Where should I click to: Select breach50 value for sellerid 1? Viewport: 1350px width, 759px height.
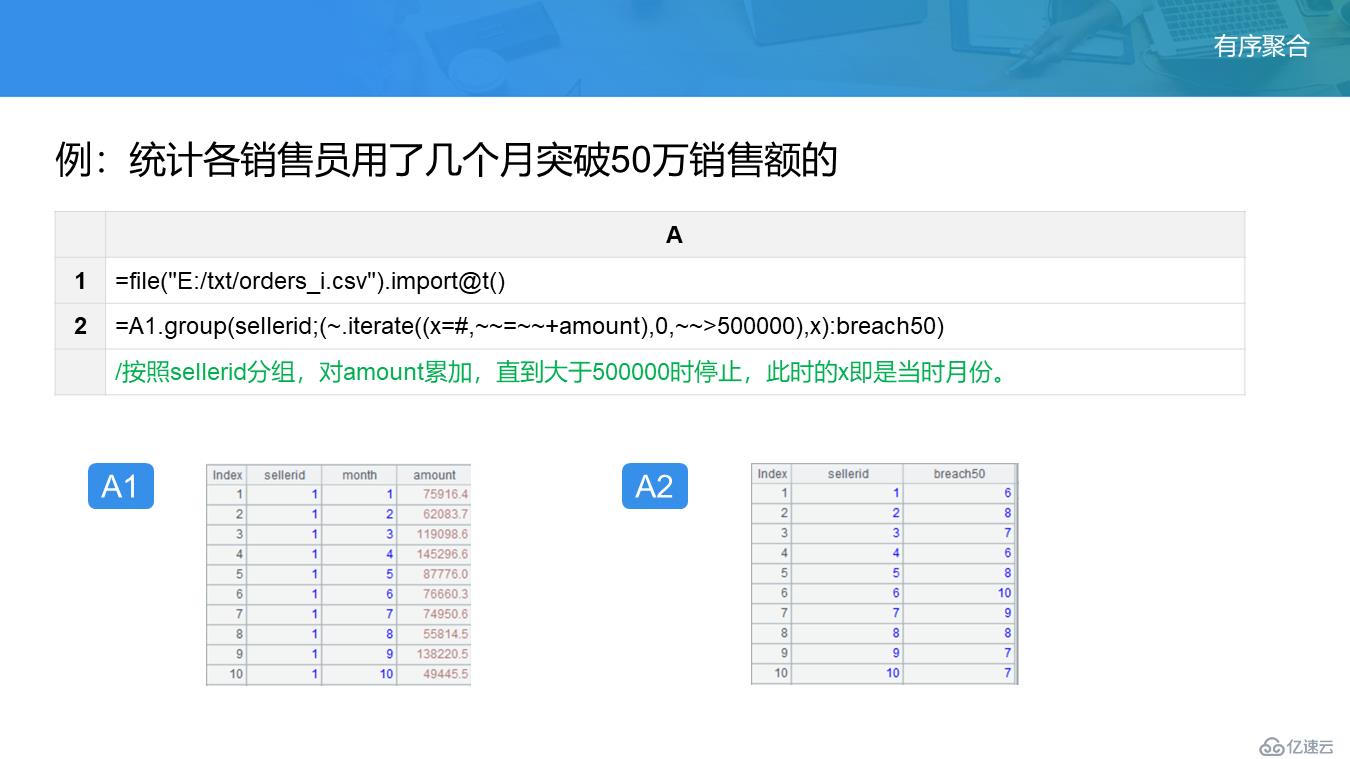[x=959, y=493]
